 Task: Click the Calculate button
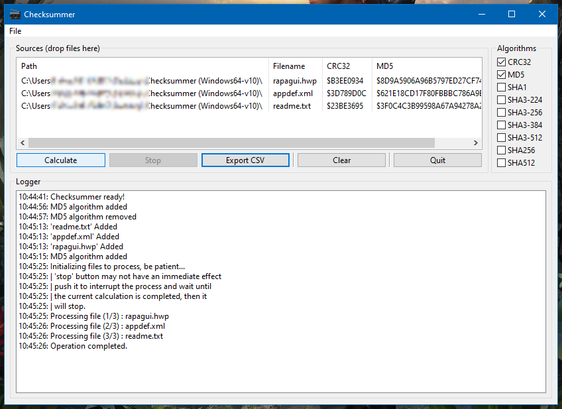(61, 160)
